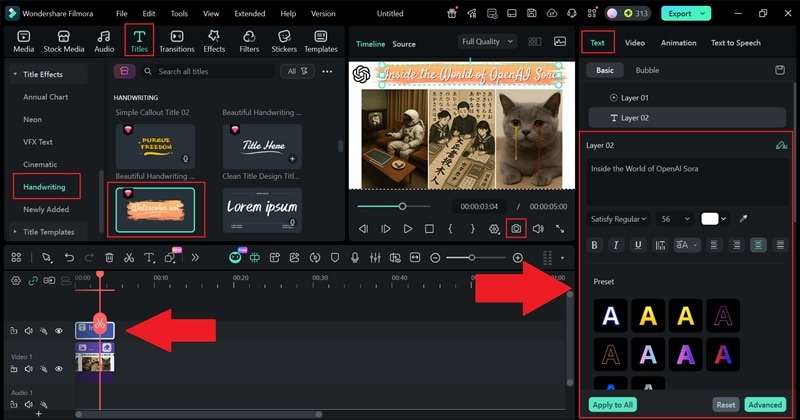Click the white text color swatch
The image size is (800, 420).
point(710,219)
